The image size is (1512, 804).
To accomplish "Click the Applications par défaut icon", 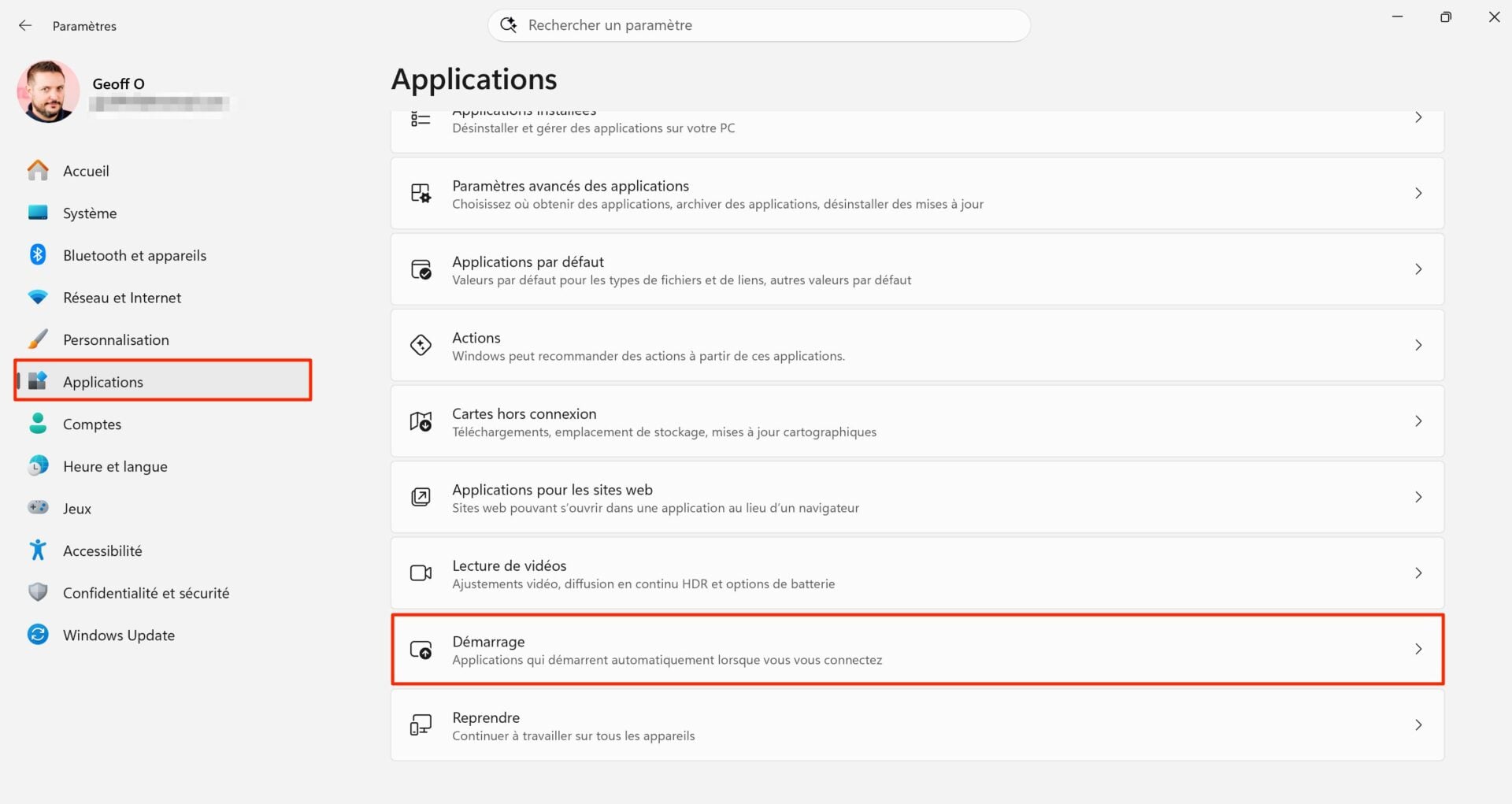I will click(421, 269).
